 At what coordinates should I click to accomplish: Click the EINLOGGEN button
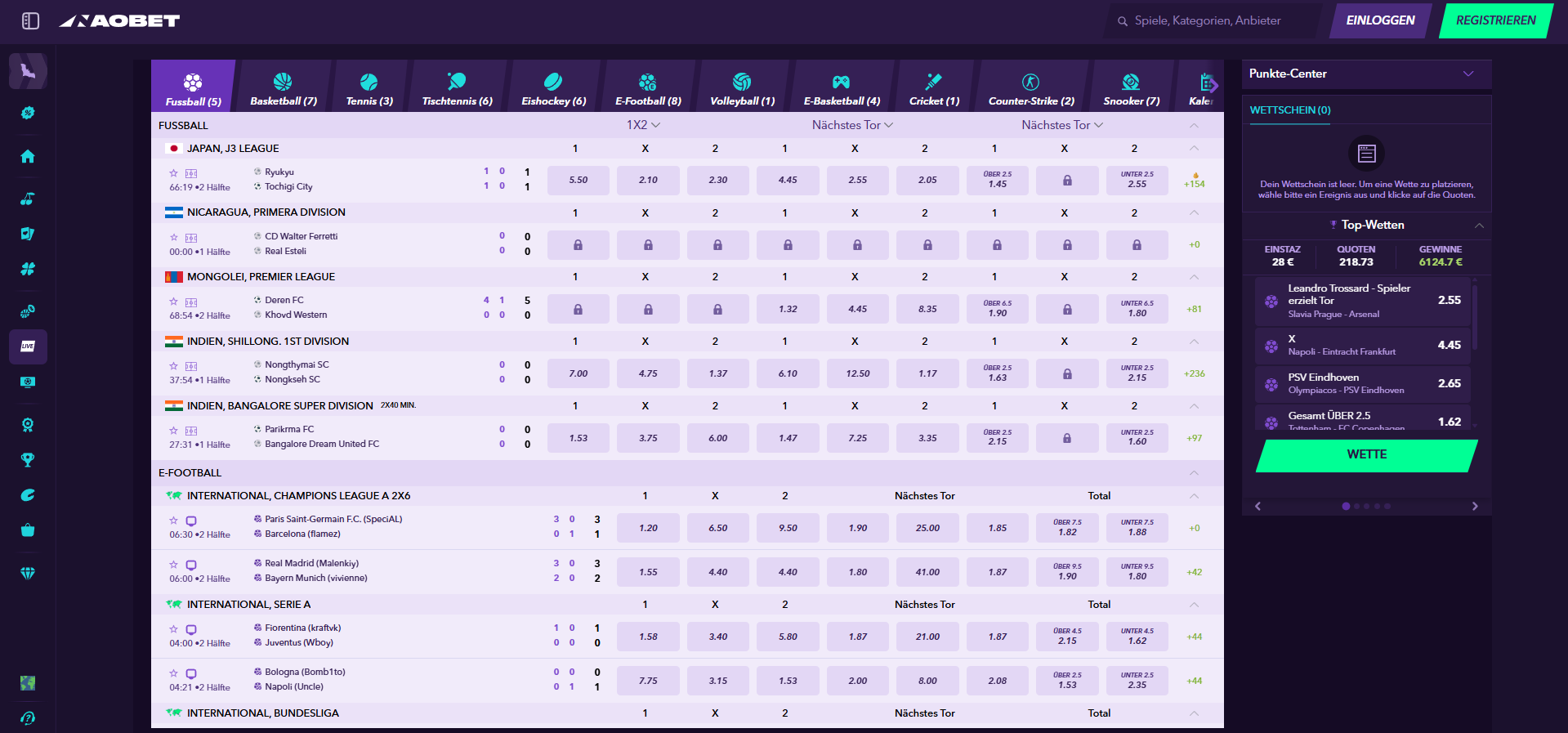point(1380,20)
